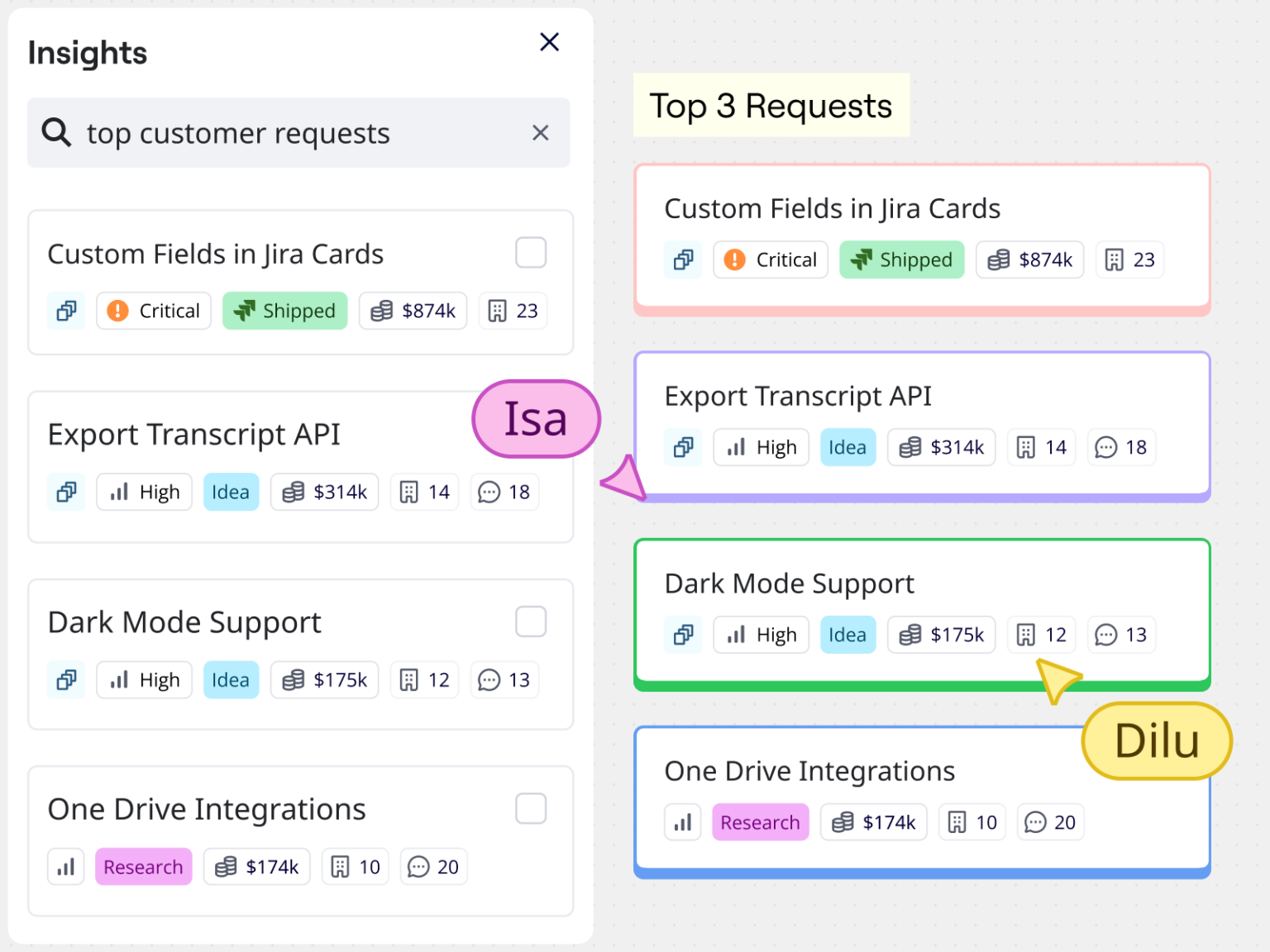
Task: Click the critical alert icon on Custom Fields
Action: (117, 311)
